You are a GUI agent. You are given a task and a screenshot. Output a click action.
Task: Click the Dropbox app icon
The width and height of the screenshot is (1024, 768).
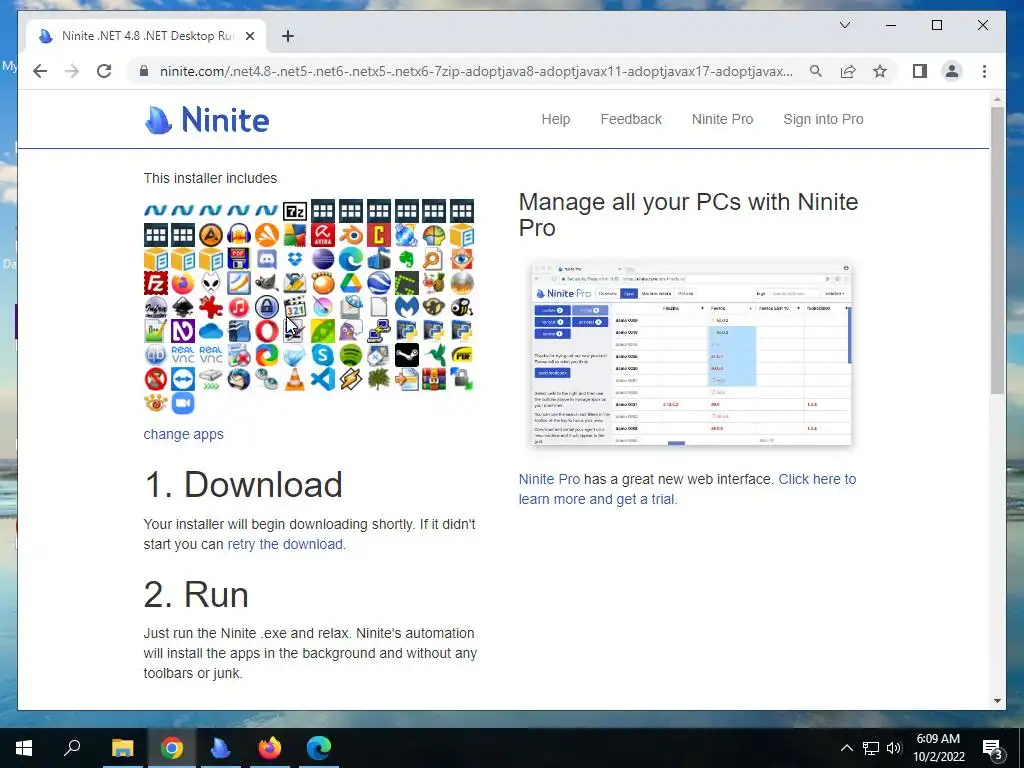coord(295,259)
